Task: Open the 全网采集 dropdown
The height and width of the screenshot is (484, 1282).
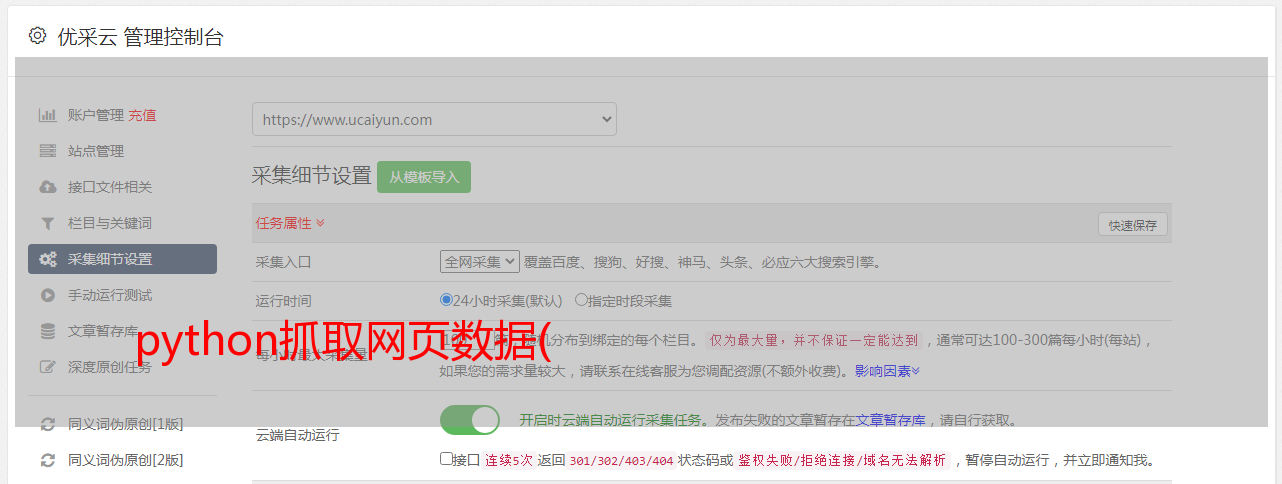Action: pos(480,261)
